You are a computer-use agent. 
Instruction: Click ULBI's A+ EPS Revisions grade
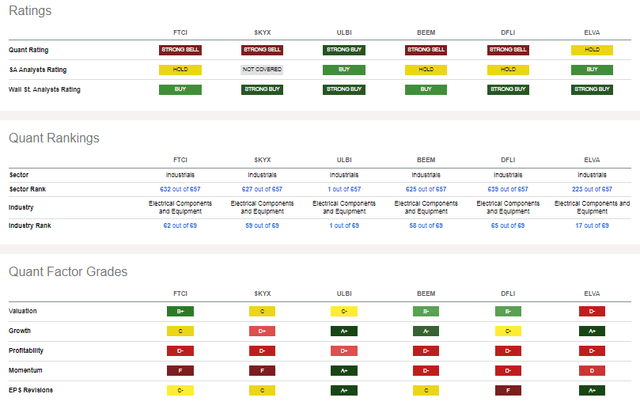click(x=344, y=391)
